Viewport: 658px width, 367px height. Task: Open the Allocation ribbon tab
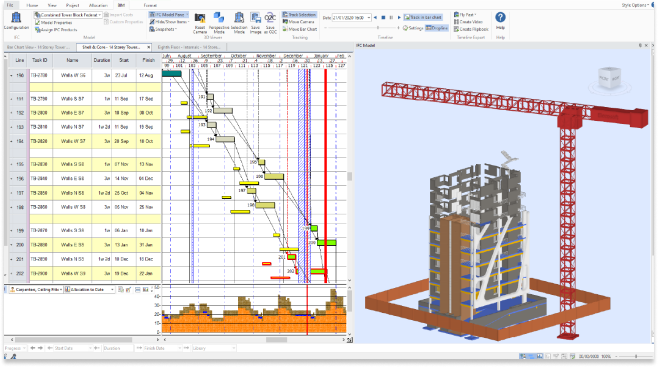point(98,5)
